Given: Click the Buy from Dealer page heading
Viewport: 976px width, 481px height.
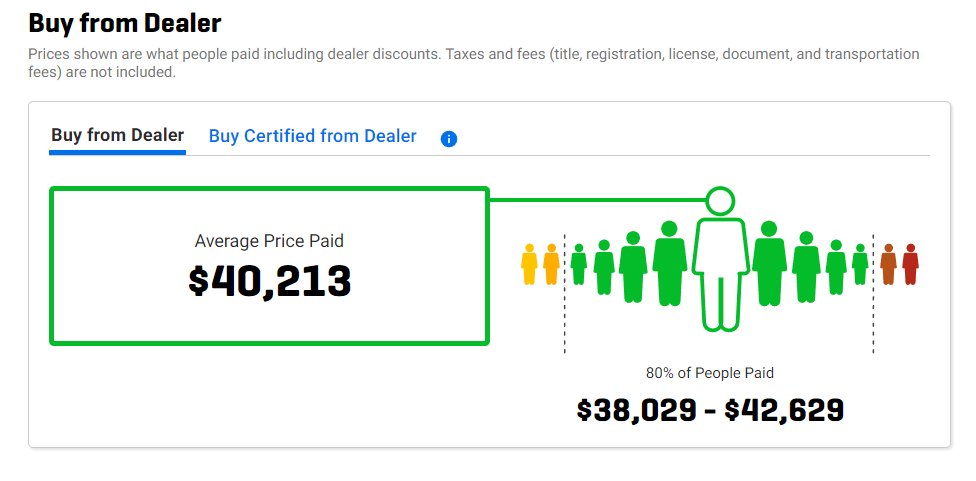Looking at the screenshot, I should (125, 22).
